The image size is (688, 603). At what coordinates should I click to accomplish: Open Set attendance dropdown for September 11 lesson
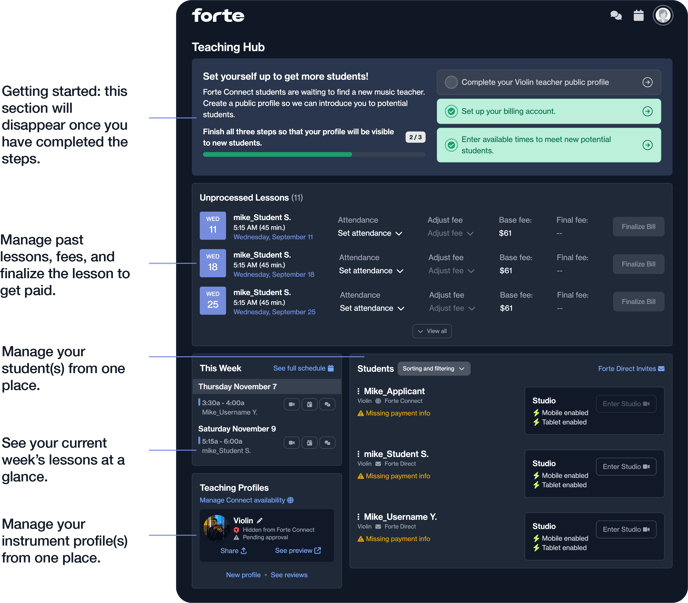click(370, 234)
